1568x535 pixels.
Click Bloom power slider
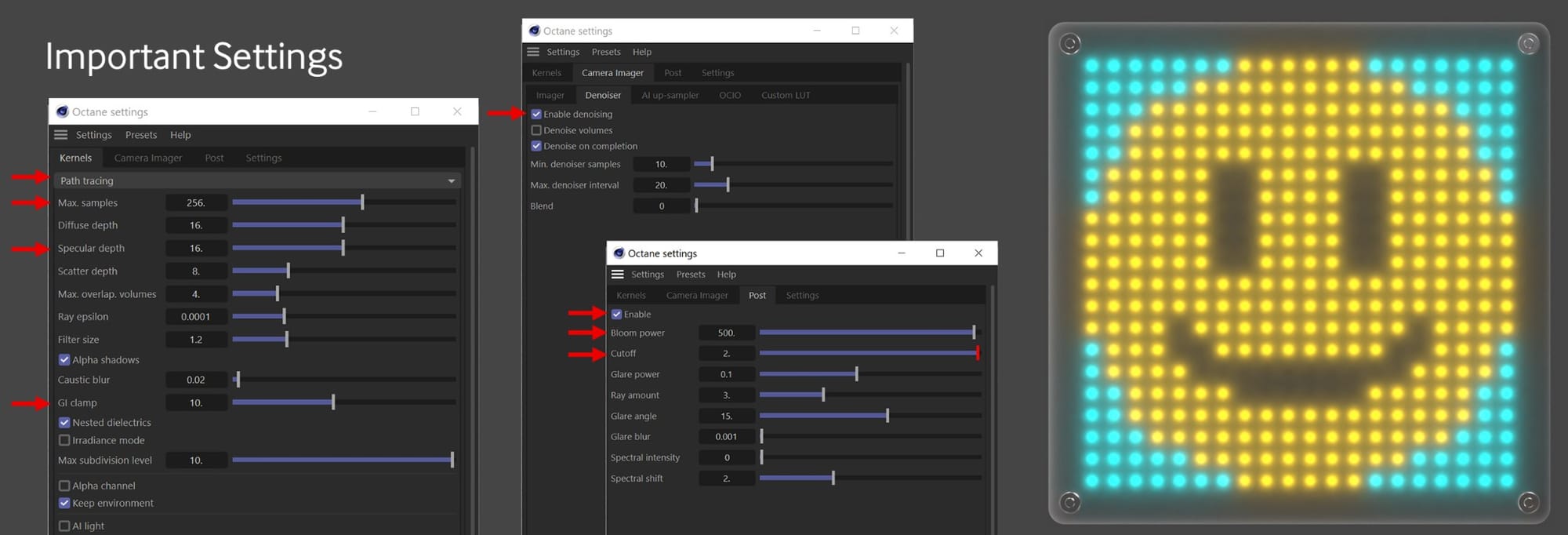(x=870, y=333)
